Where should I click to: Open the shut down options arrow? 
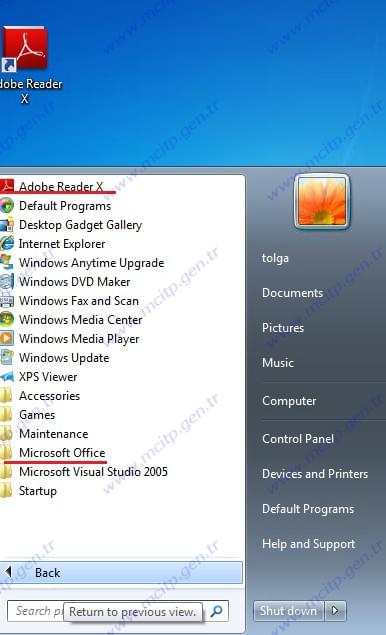coord(335,611)
